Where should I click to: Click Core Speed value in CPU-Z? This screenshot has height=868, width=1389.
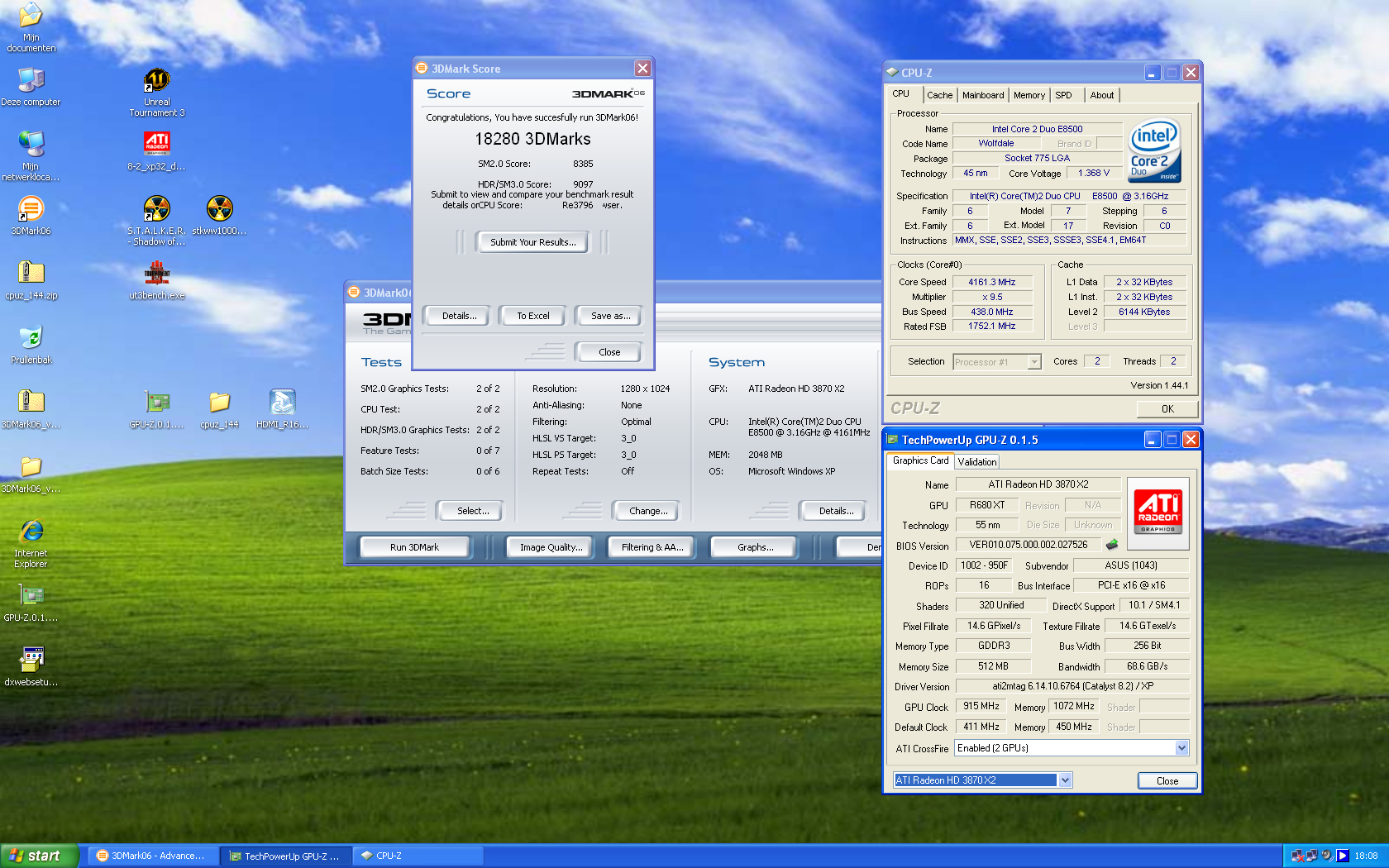pos(992,283)
